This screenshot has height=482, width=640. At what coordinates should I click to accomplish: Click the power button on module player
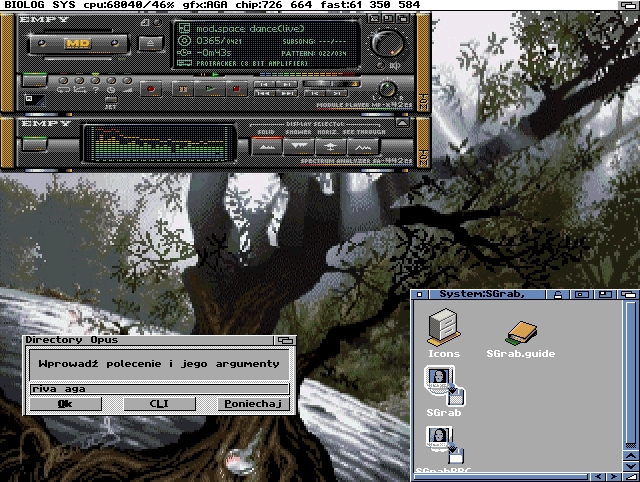coord(34,80)
